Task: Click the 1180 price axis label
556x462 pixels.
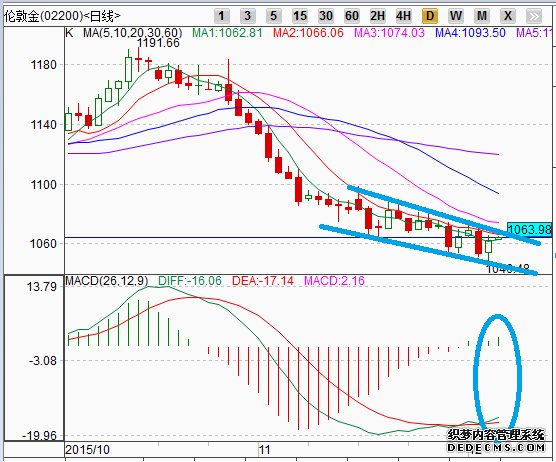Action: click(44, 65)
